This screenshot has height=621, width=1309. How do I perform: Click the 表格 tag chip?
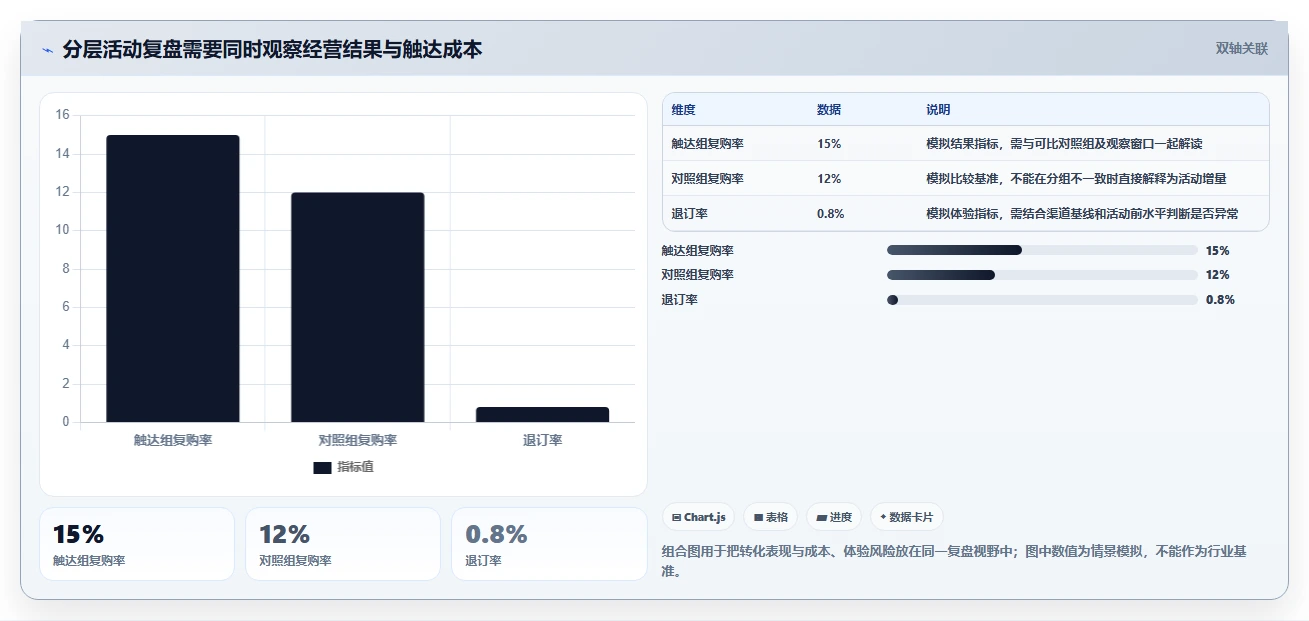coord(771,517)
